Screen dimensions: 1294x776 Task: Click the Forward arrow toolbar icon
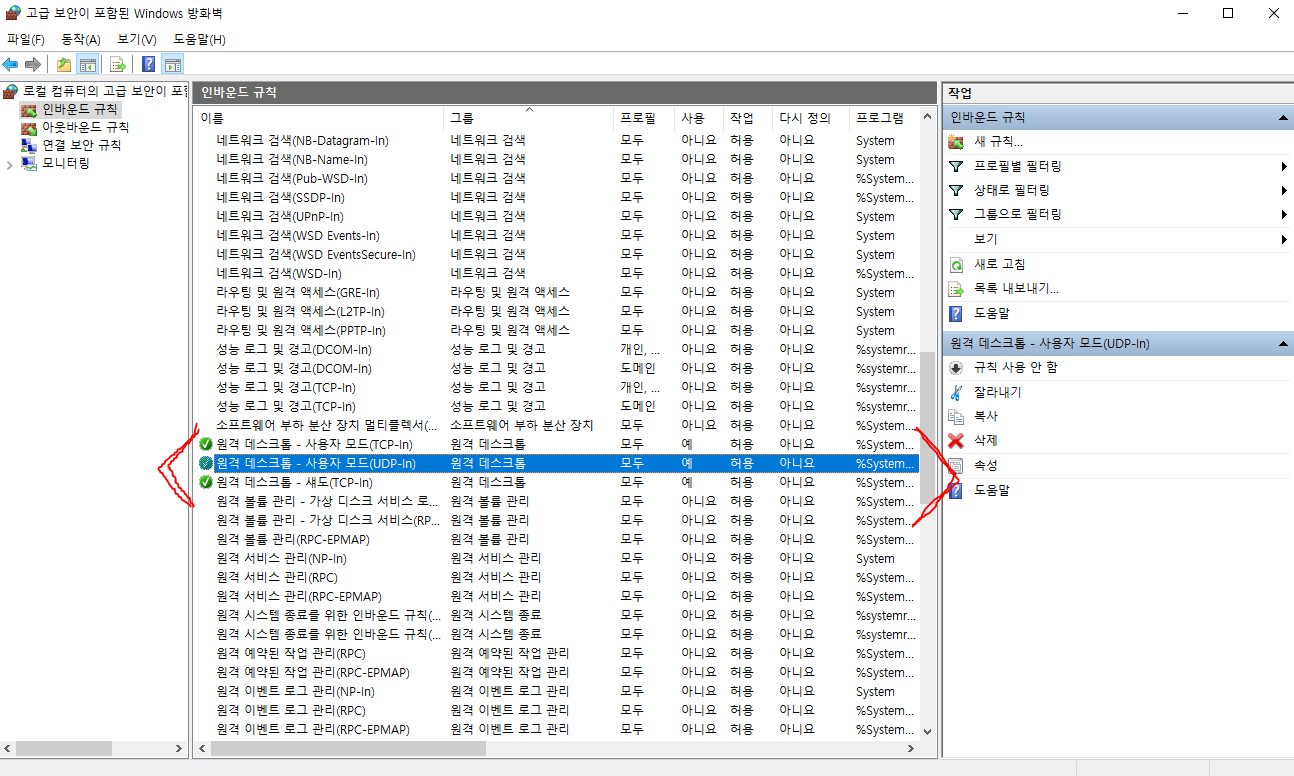pyautogui.click(x=33, y=64)
